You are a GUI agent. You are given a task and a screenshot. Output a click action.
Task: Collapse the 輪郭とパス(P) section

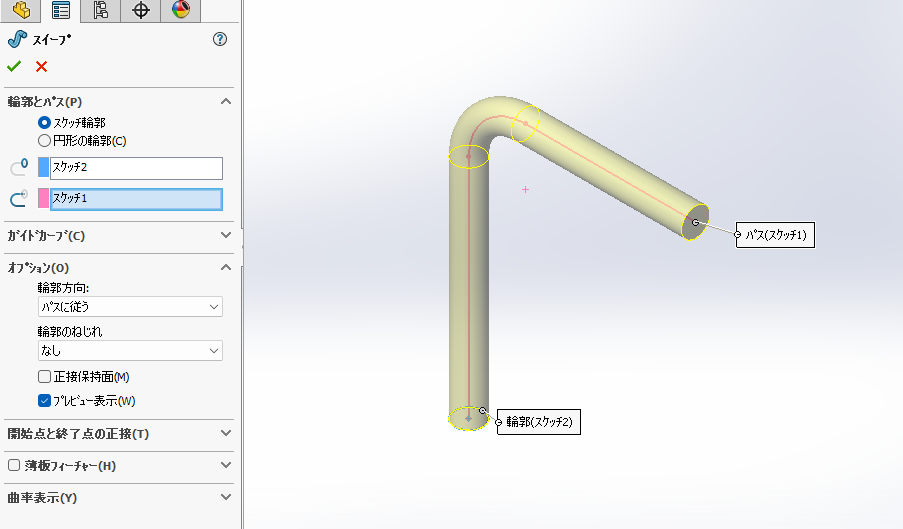pos(226,101)
